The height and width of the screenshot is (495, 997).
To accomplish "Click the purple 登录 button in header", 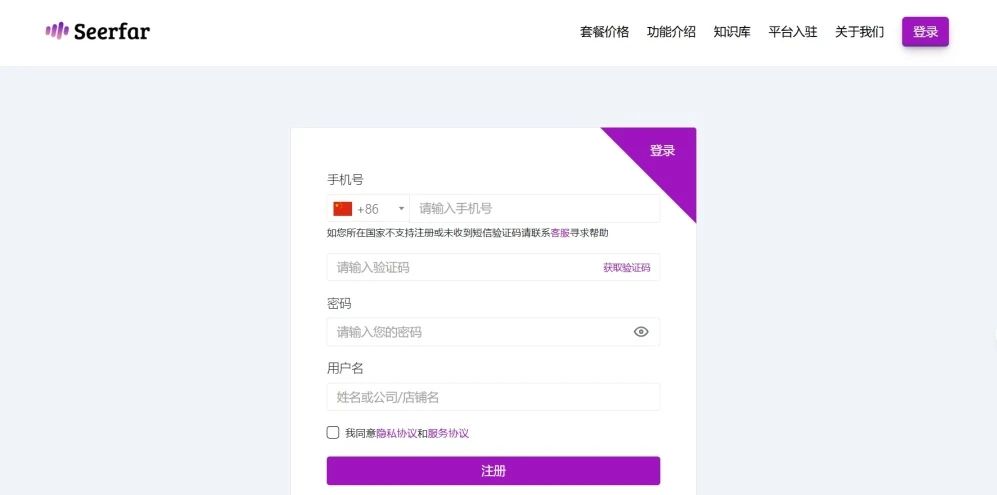I will 925,32.
